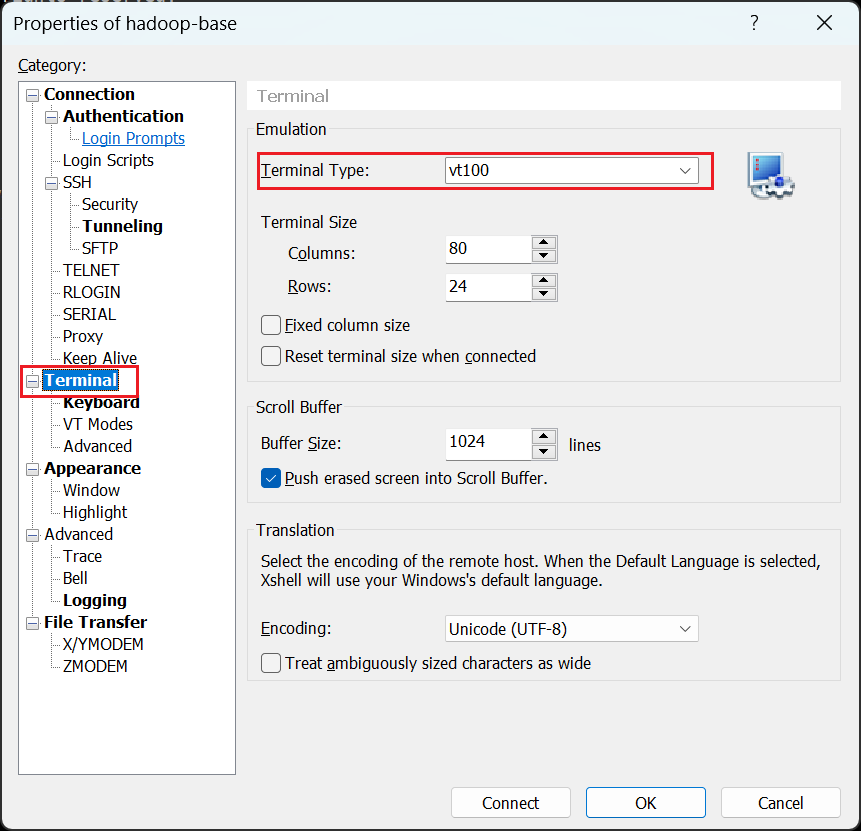Select Keyboard under Terminal

point(101,403)
